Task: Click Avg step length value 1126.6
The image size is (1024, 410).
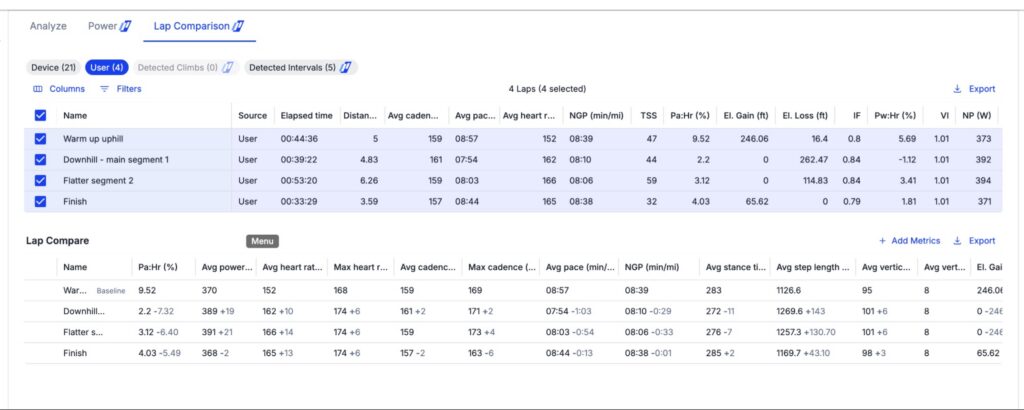Action: pos(790,291)
